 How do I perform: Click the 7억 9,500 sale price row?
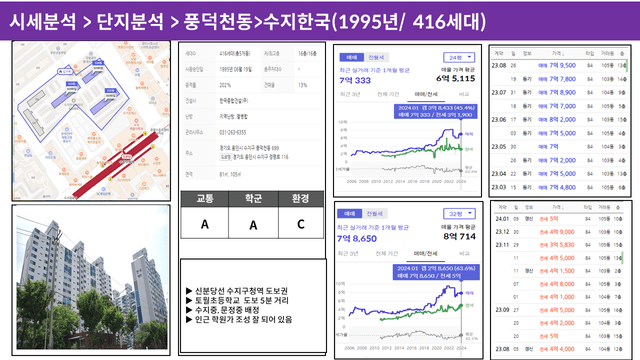coord(559,65)
